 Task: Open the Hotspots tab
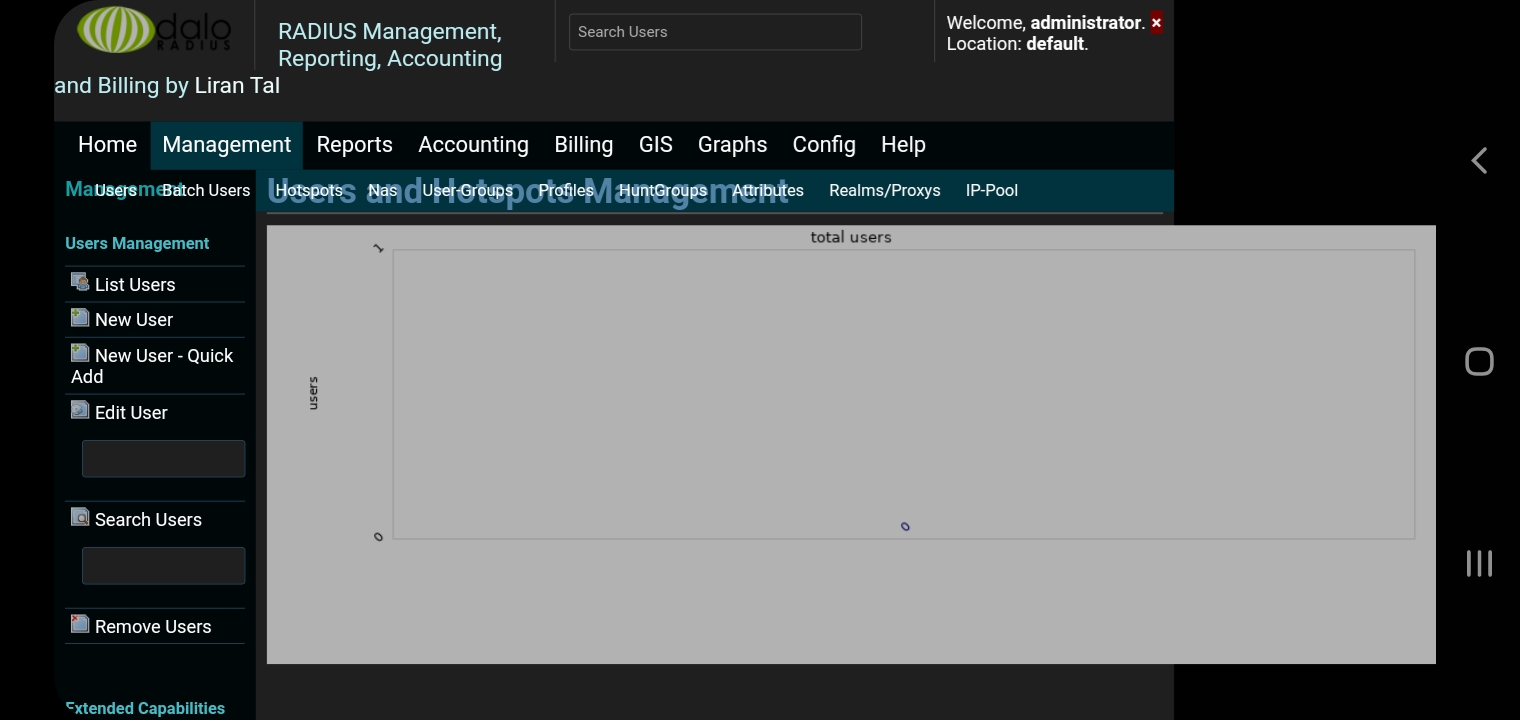[x=309, y=190]
